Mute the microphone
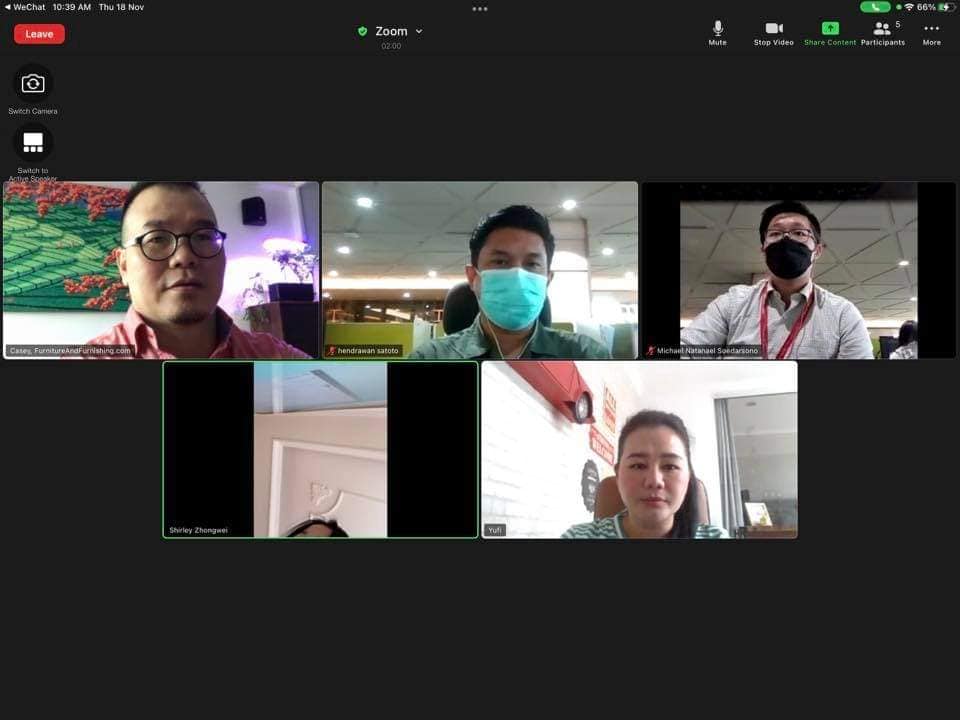 point(717,29)
